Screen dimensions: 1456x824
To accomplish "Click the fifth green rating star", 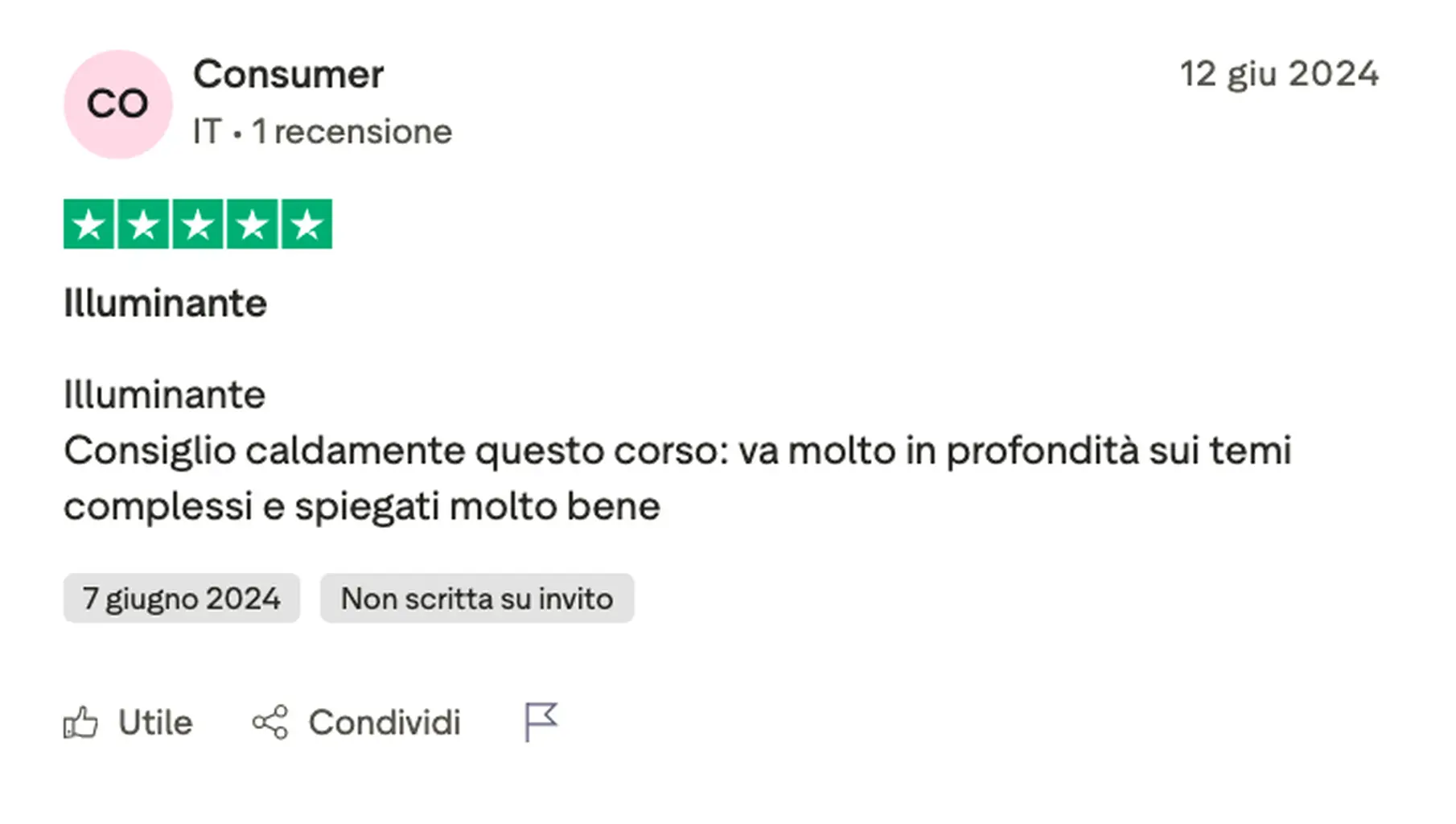I will coord(306,225).
